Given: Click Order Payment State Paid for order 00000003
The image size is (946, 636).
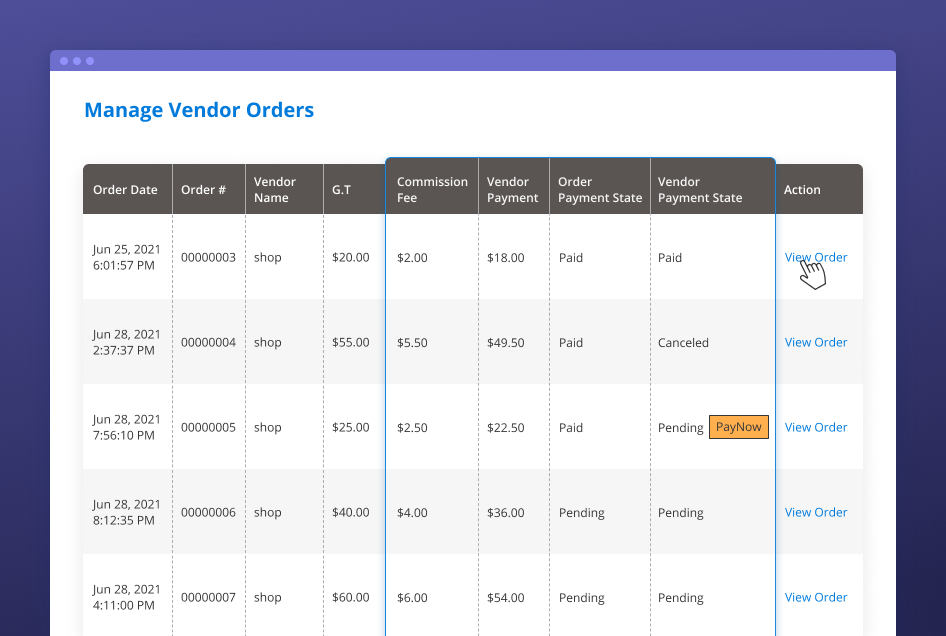Looking at the screenshot, I should click(571, 258).
